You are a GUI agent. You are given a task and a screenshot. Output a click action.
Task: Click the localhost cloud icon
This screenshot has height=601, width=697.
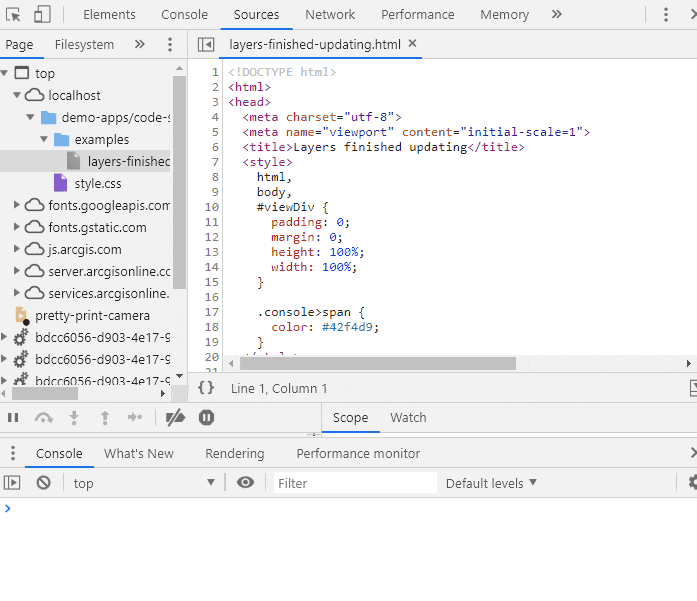click(x=34, y=95)
